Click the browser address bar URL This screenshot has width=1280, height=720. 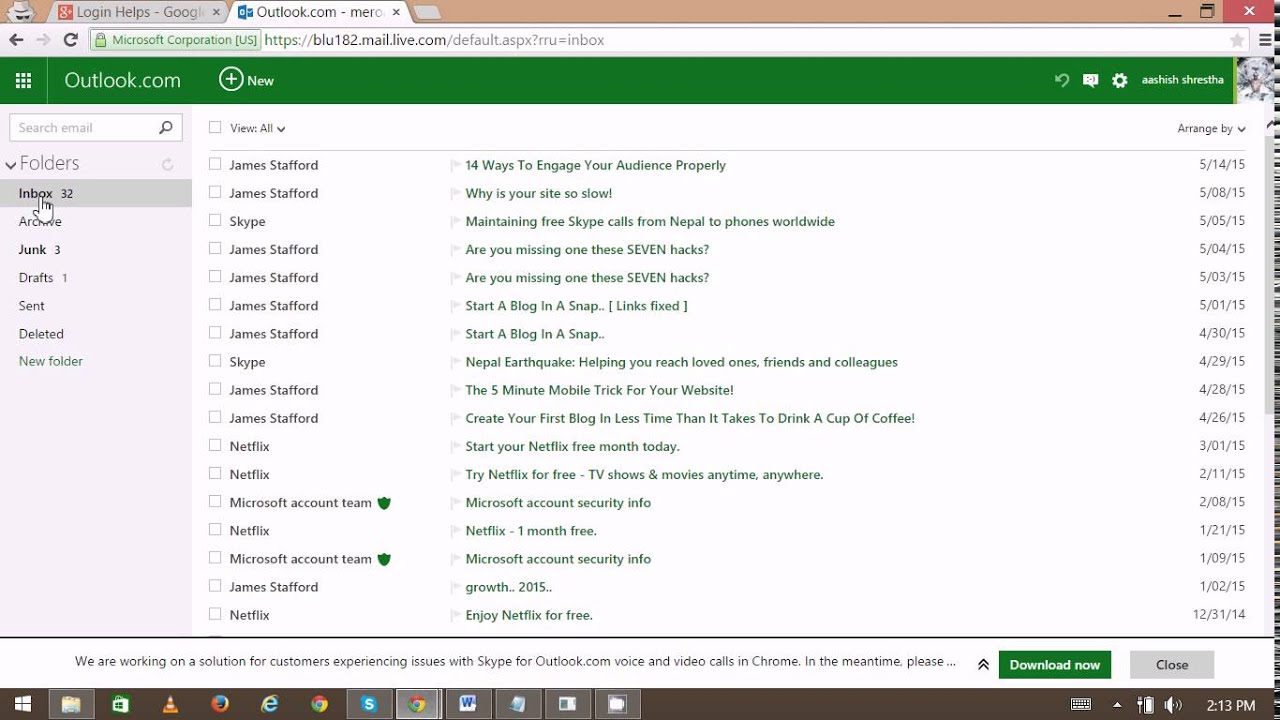click(434, 40)
